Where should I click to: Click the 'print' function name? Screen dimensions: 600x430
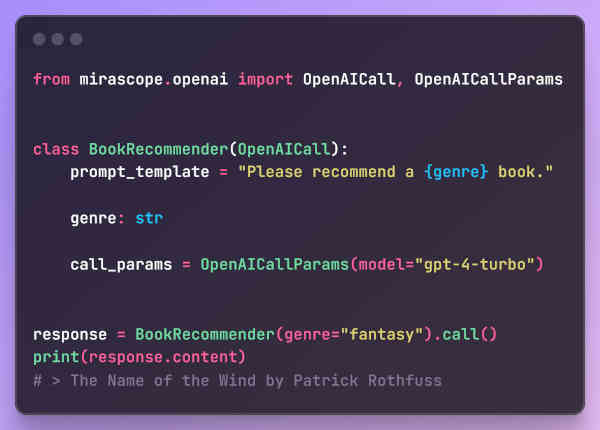56,357
